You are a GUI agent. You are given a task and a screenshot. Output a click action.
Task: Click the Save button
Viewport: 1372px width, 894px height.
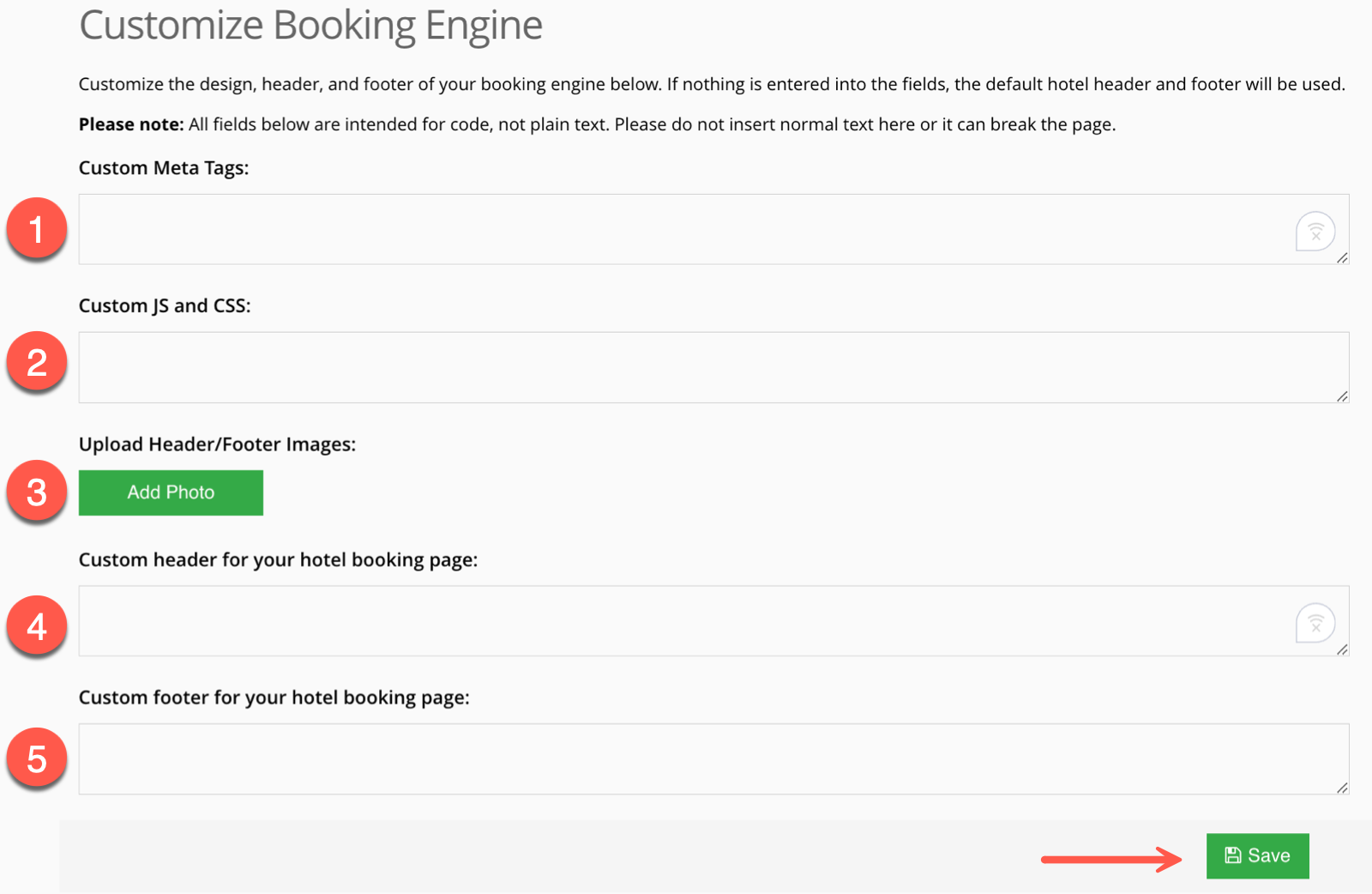1257,855
